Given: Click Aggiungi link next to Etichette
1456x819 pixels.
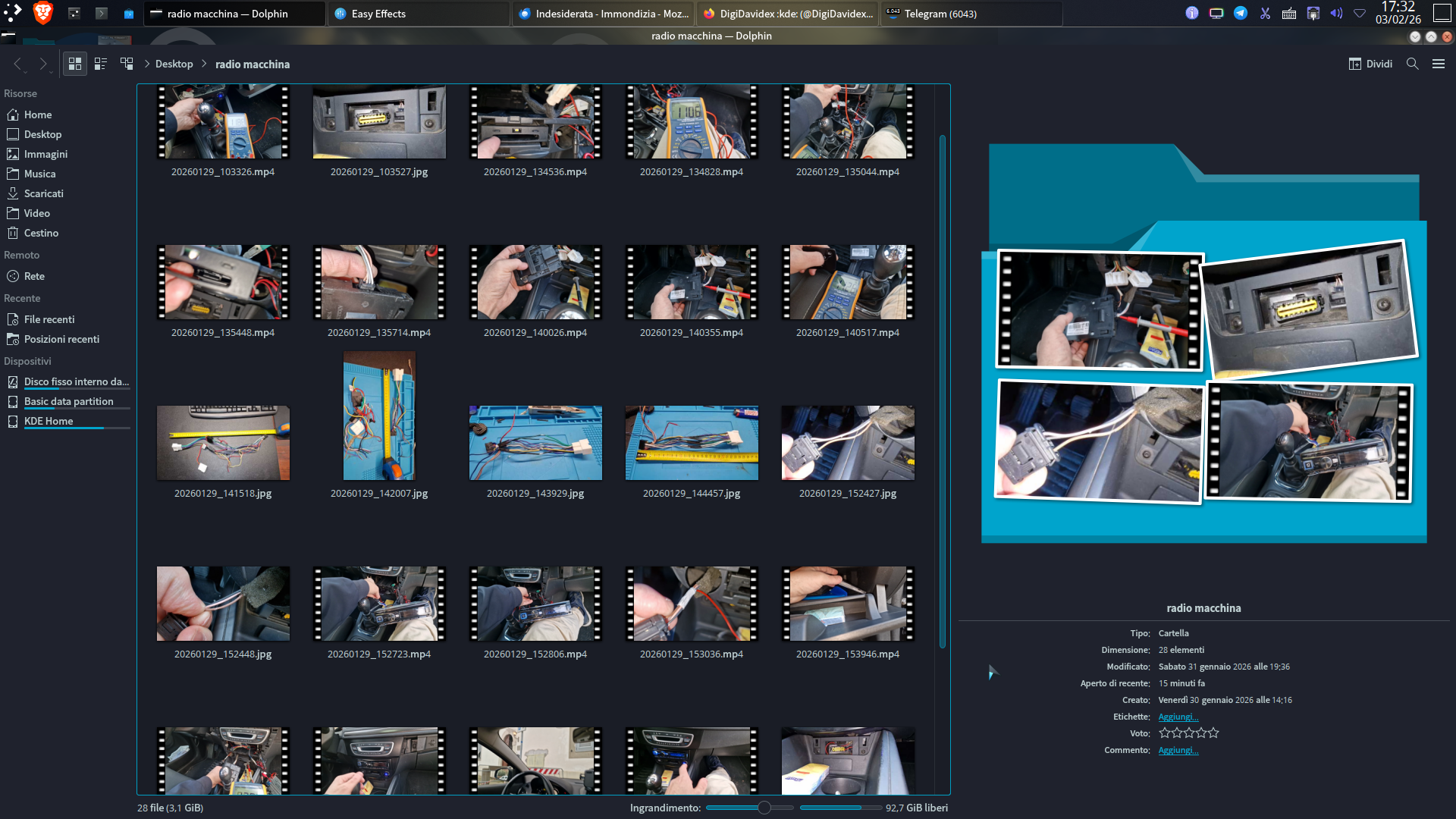Looking at the screenshot, I should 1178,717.
